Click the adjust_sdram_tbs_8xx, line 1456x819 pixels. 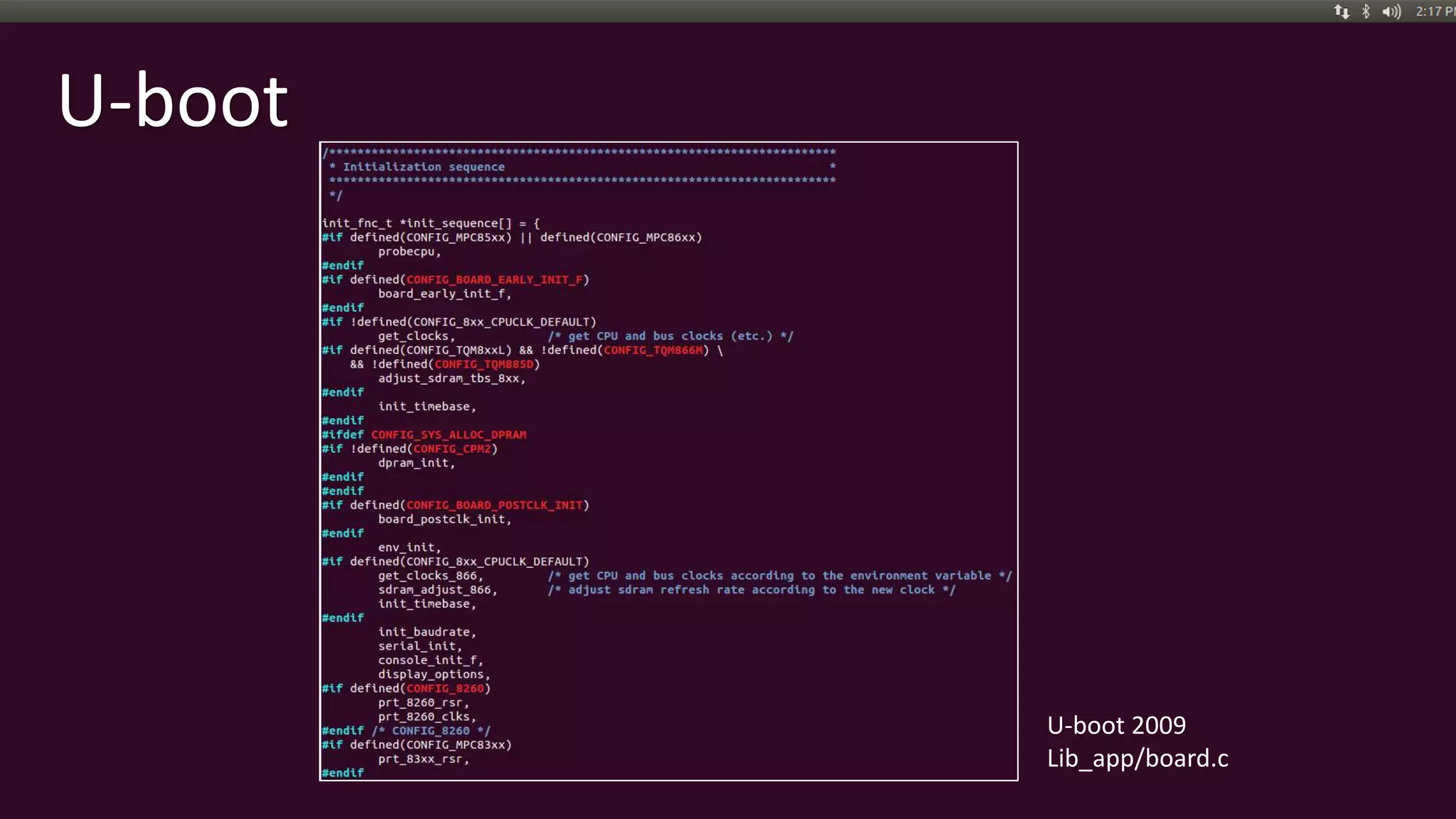coord(451,378)
